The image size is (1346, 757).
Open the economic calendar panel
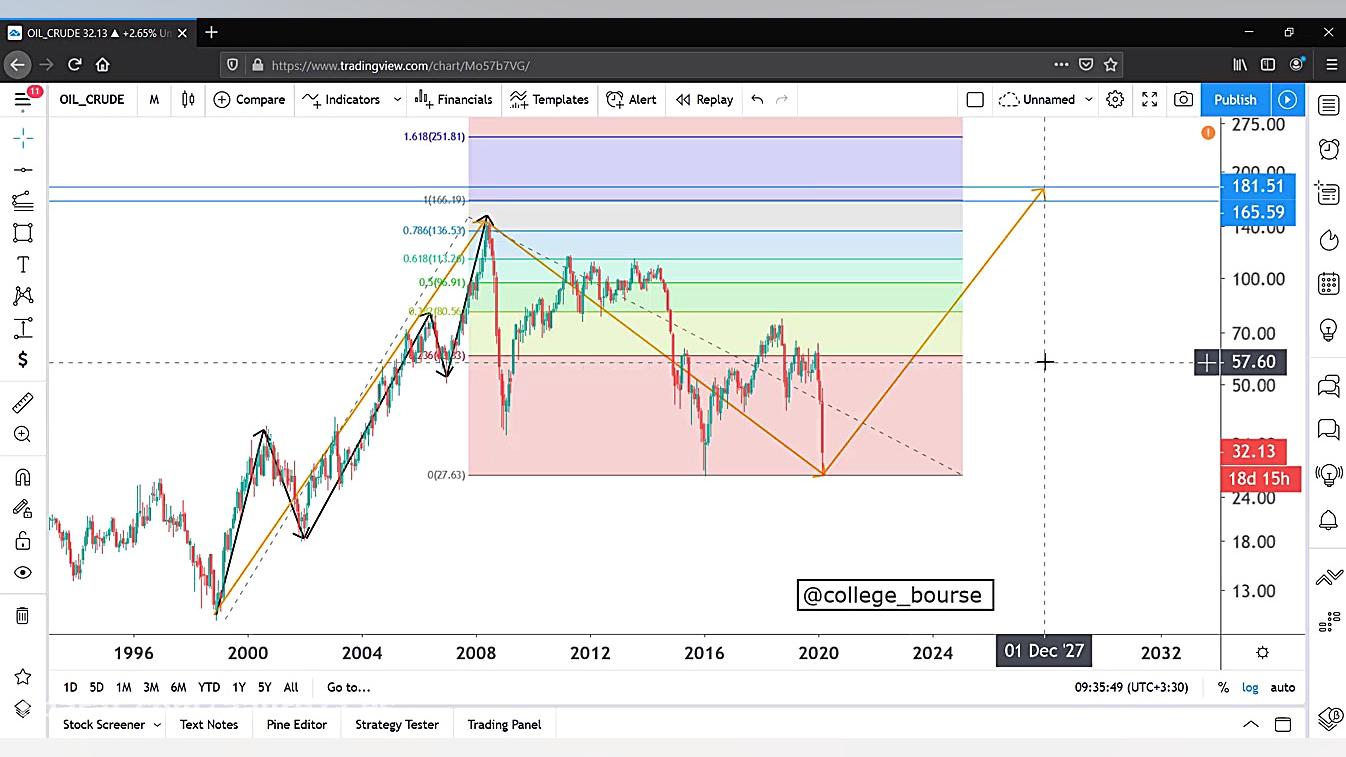click(x=1328, y=284)
